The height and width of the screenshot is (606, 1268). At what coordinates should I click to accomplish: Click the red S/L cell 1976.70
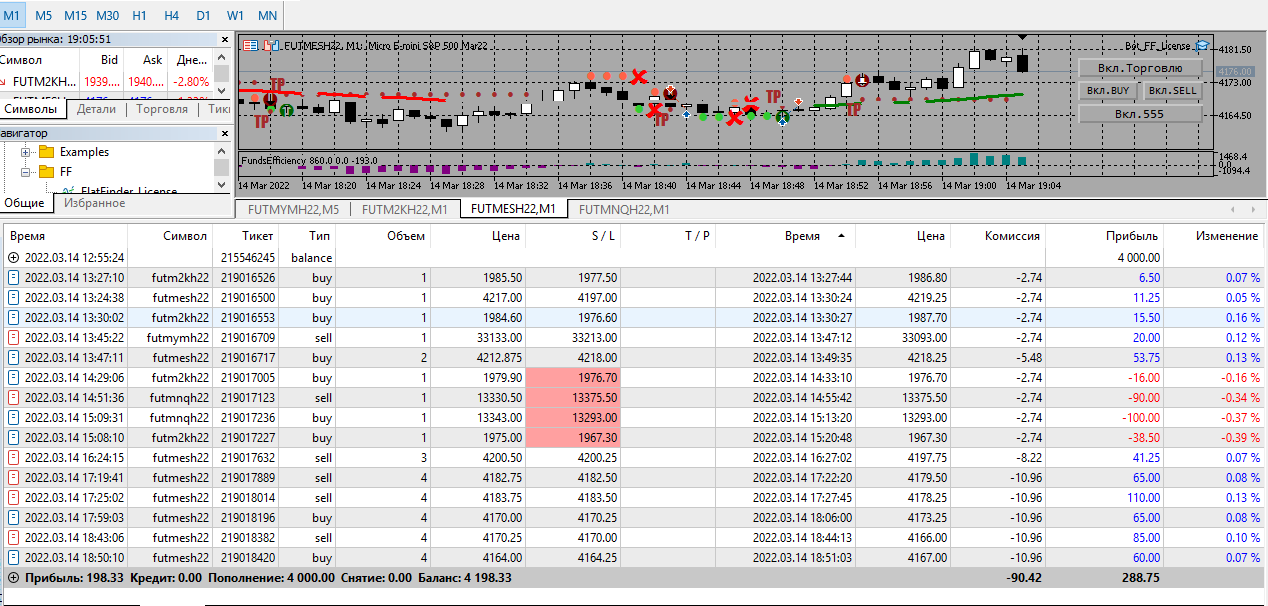point(573,377)
